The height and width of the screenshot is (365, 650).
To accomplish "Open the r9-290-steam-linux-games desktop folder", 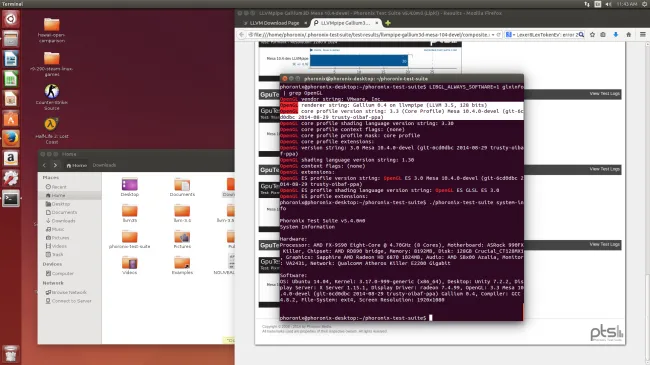I will [x=51, y=63].
